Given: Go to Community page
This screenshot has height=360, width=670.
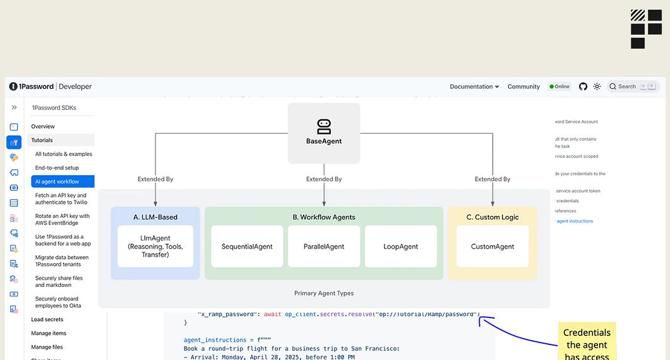Looking at the screenshot, I should [523, 86].
